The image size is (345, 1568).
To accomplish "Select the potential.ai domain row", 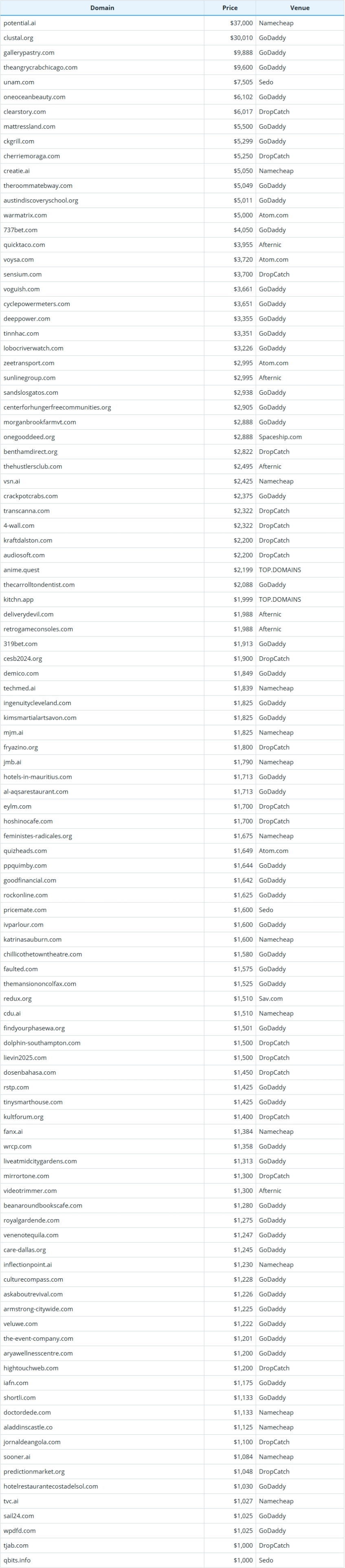I will pyautogui.click(x=20, y=23).
